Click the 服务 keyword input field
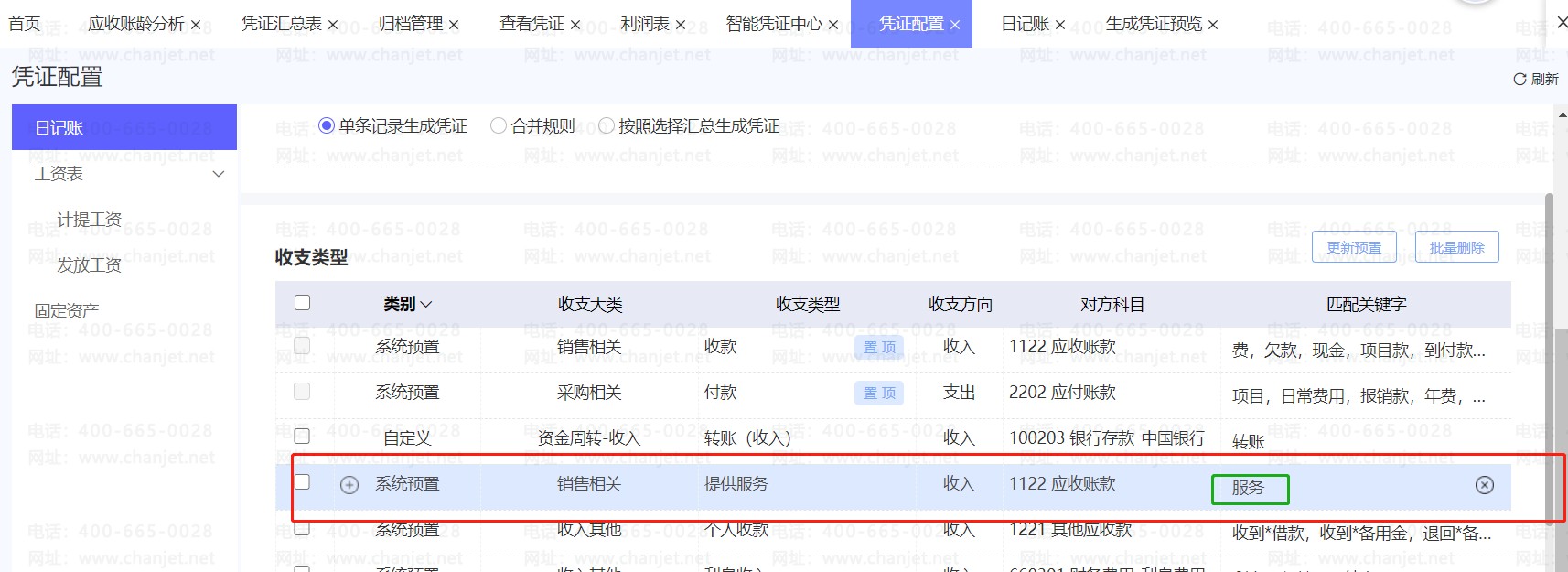1568x572 pixels. tap(1250, 489)
